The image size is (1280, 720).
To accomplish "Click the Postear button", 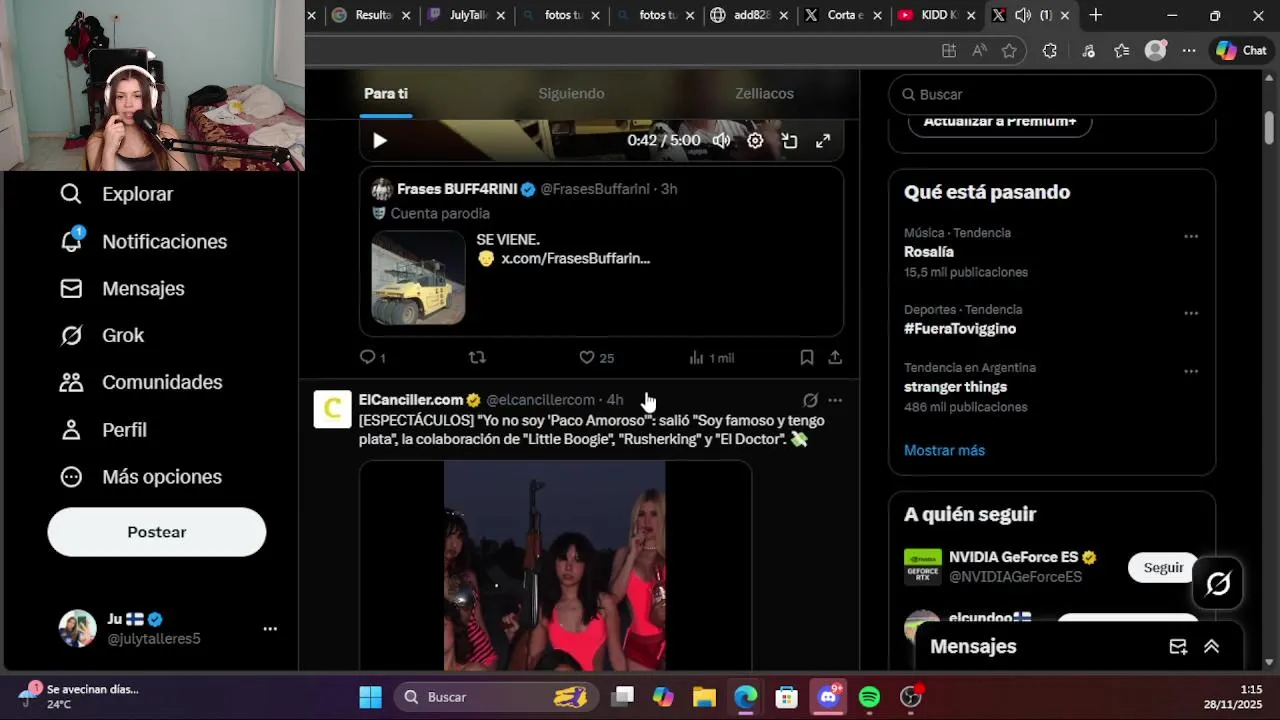I will [157, 532].
